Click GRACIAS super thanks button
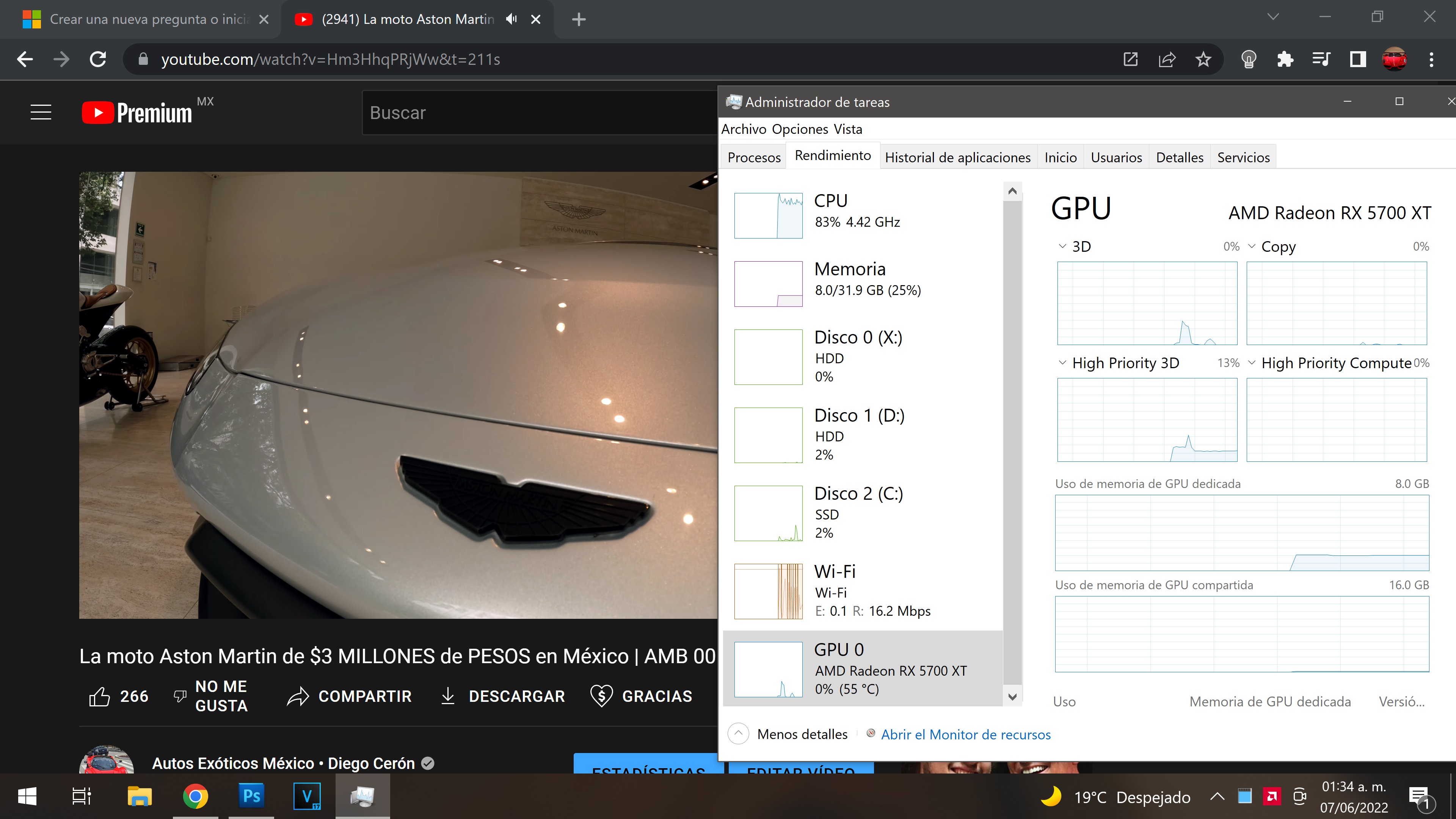The image size is (1456, 819). 641,697
